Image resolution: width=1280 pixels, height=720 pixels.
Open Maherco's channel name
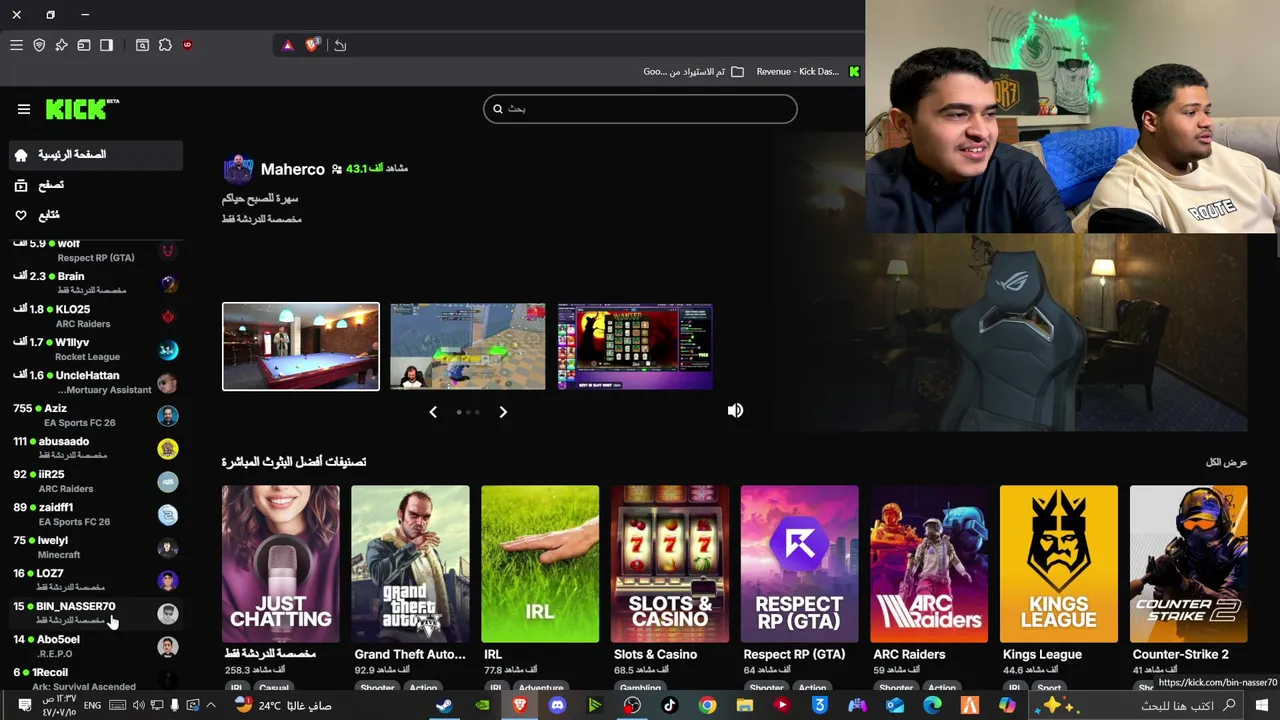point(292,169)
